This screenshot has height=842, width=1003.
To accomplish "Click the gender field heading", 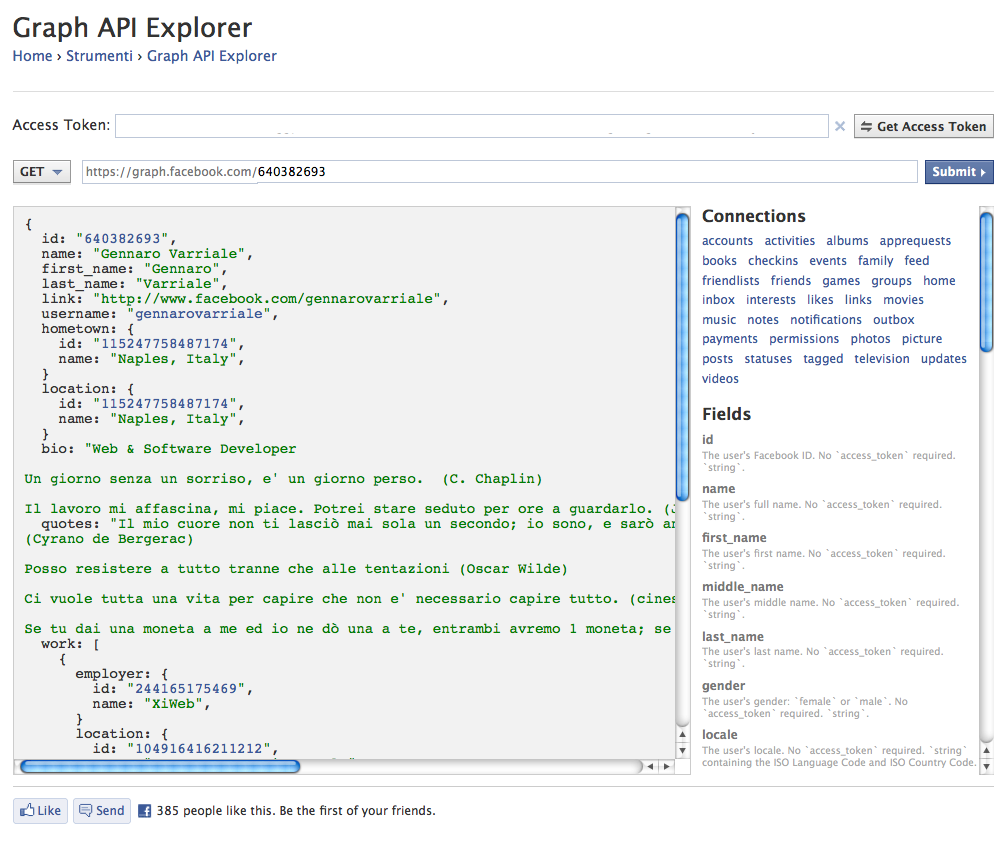I will pyautogui.click(x=723, y=686).
